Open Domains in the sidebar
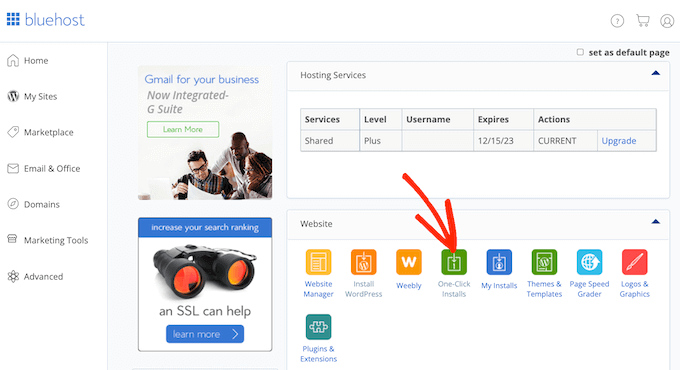The image size is (680, 370). coord(42,204)
